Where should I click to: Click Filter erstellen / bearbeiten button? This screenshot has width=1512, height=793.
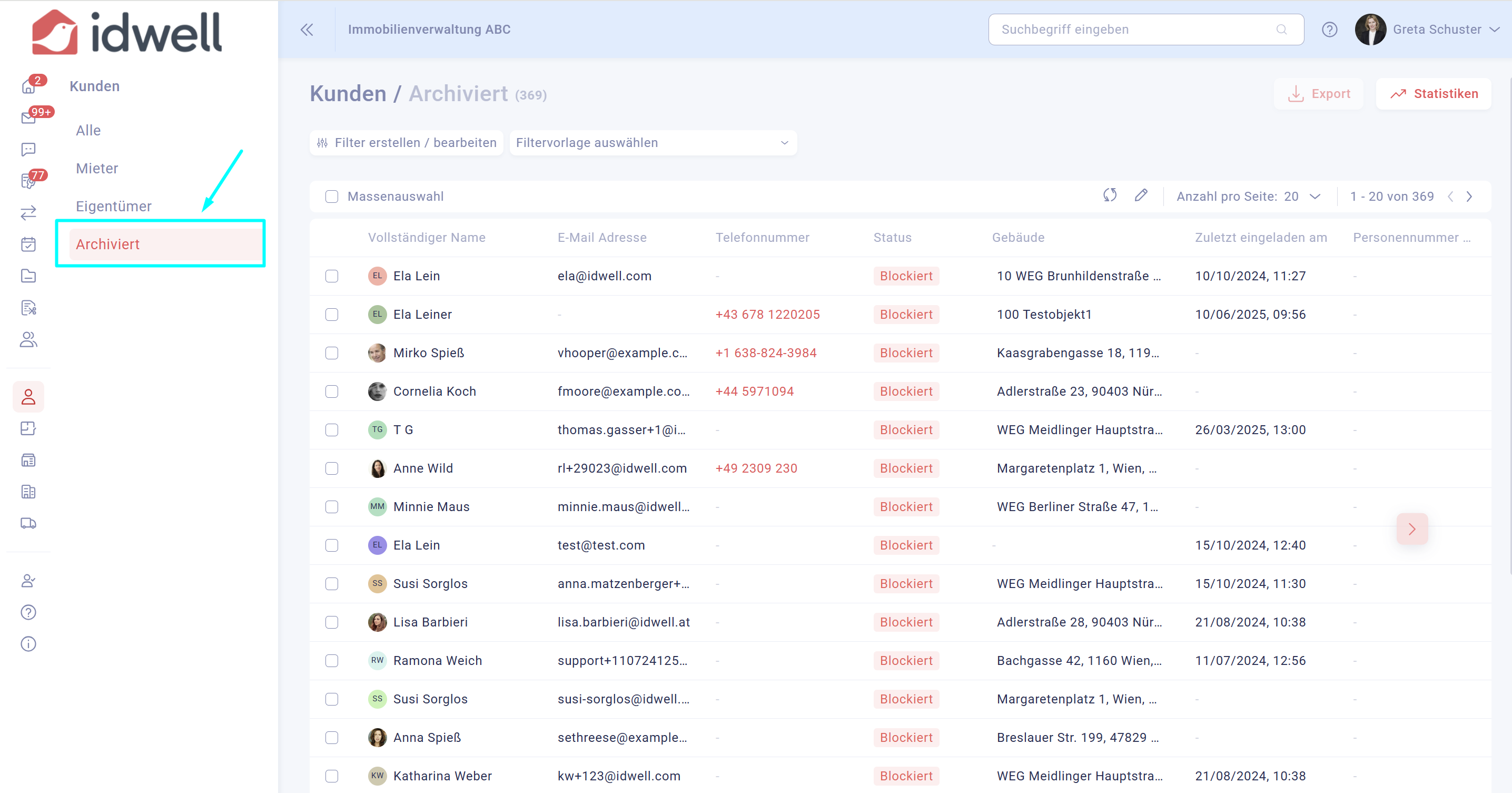pyautogui.click(x=406, y=143)
